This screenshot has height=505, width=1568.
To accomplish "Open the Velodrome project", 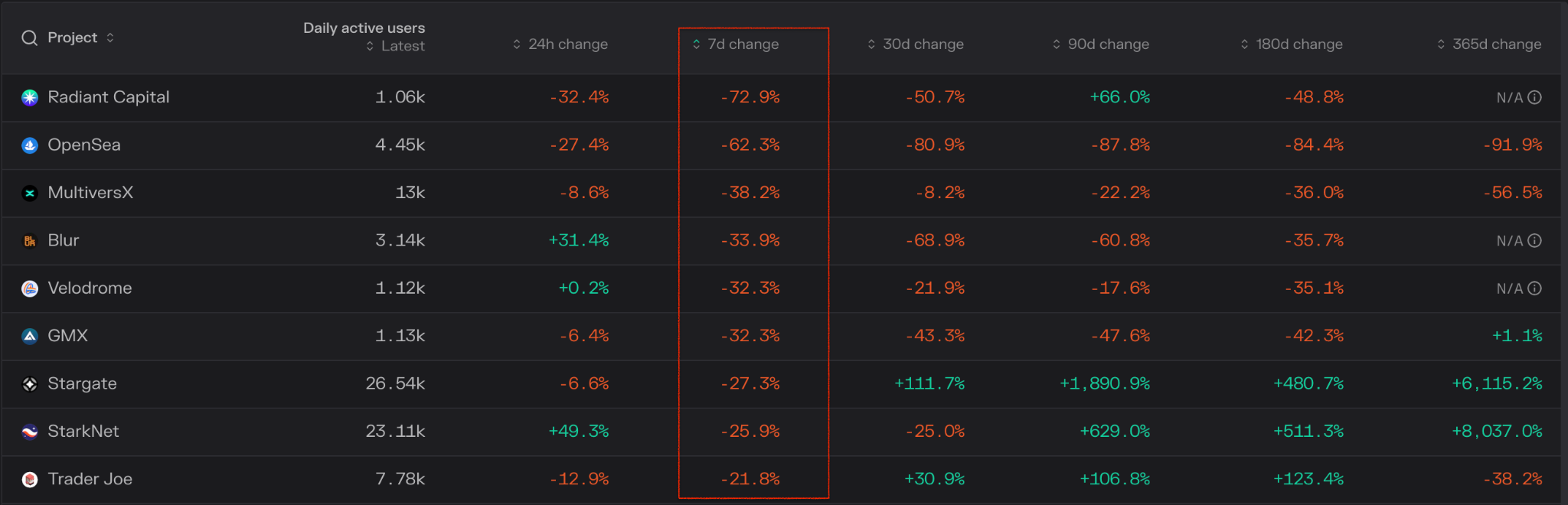I will 90,288.
